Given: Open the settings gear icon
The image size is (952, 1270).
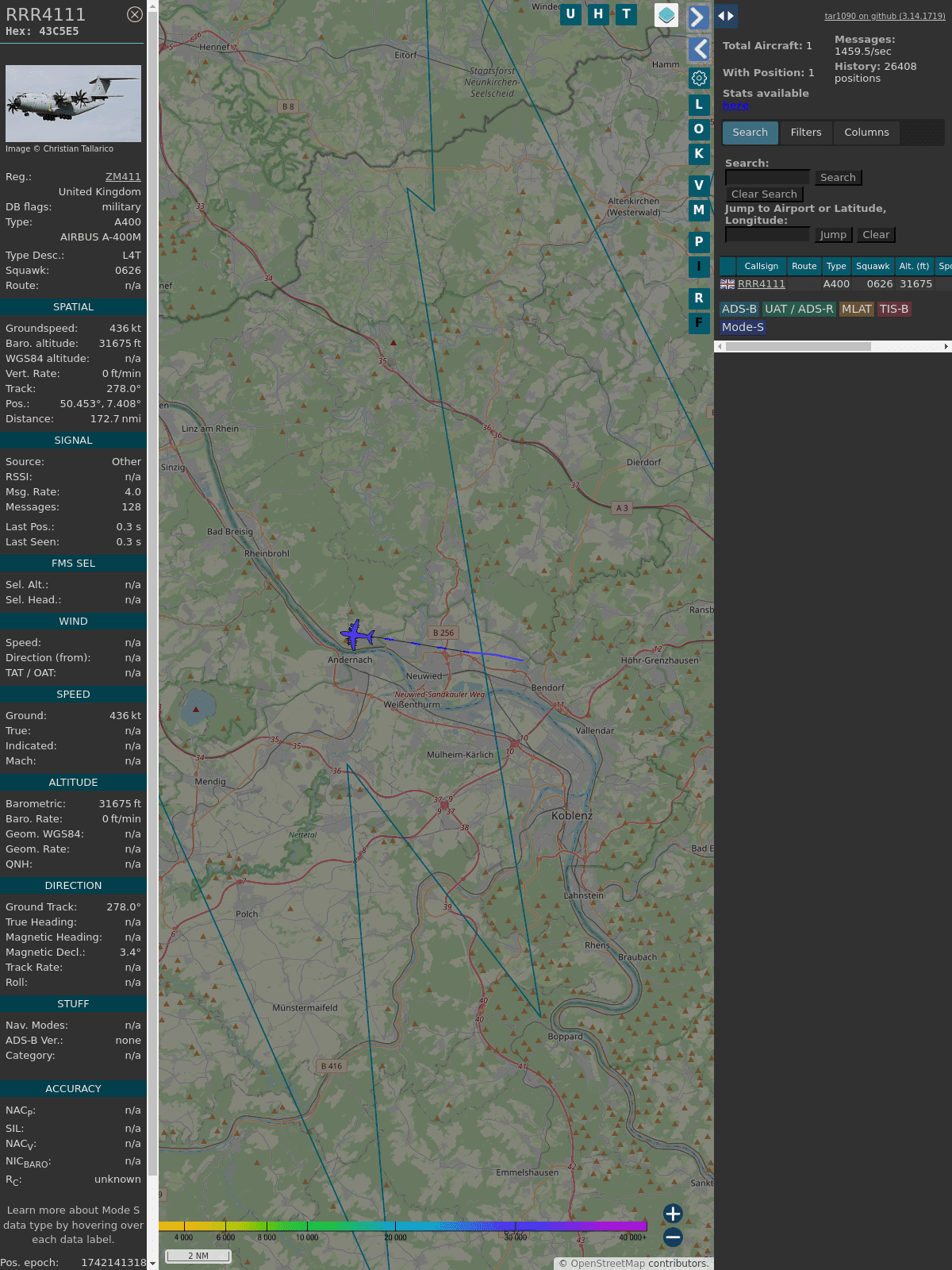Looking at the screenshot, I should coord(699,79).
